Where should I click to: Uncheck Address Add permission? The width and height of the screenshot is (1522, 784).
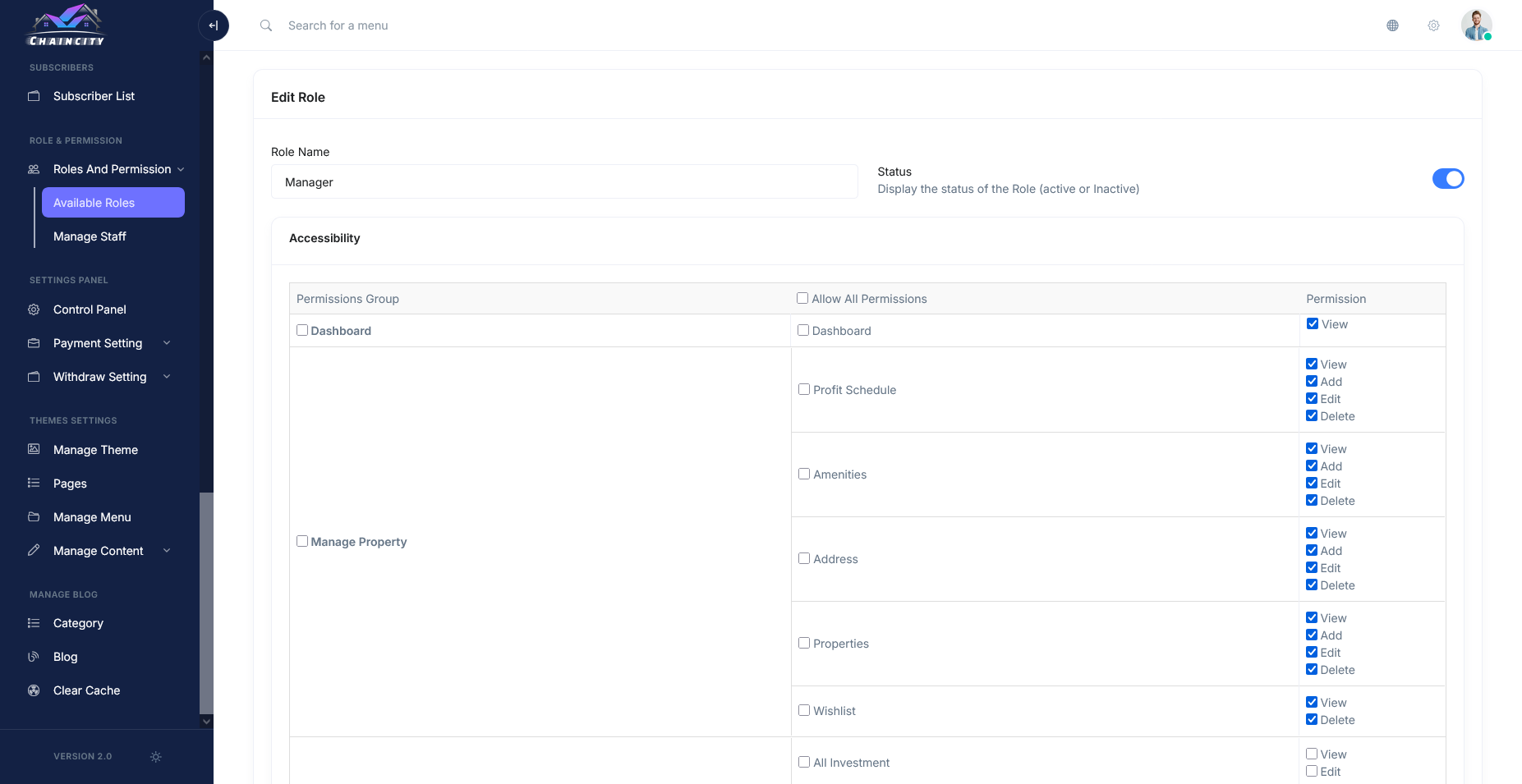[x=1312, y=550]
